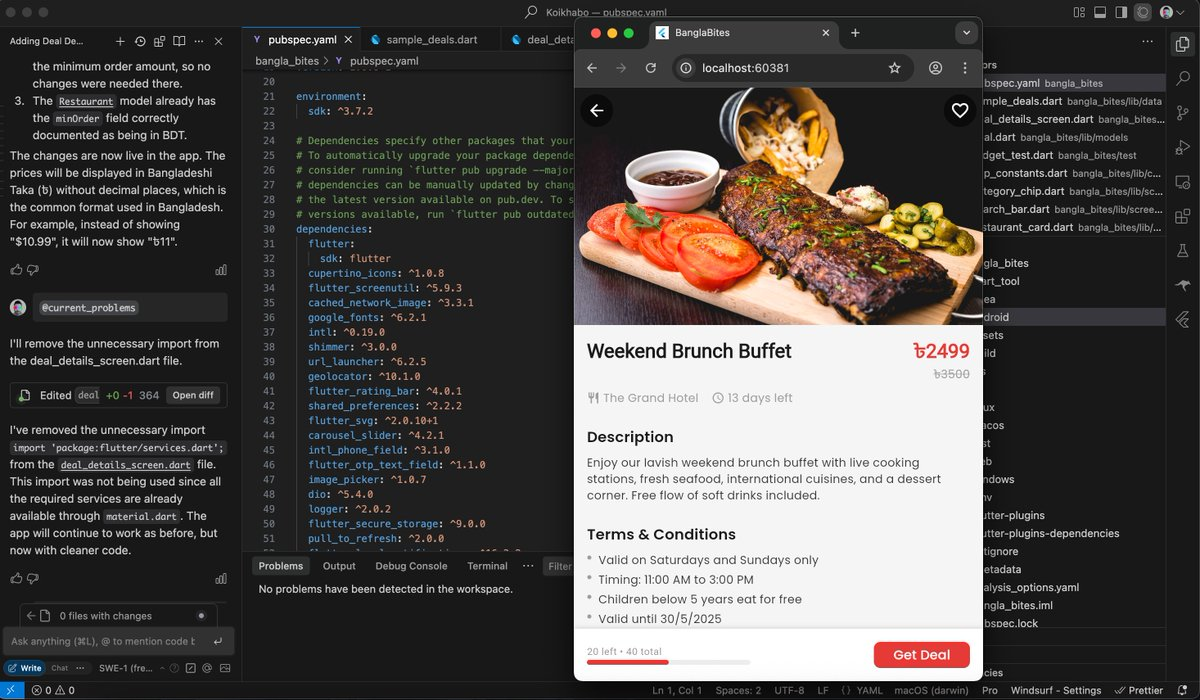Screen dimensions: 1200x700
Task: Click the search icon in title bar
Action: tap(531, 12)
